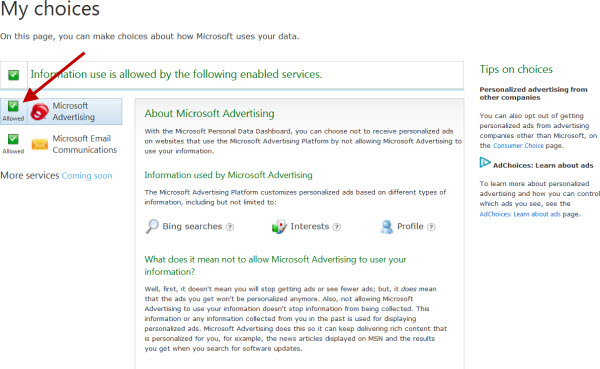Toggle the Microsoft Advertising Allowed checkbox

tap(13, 106)
